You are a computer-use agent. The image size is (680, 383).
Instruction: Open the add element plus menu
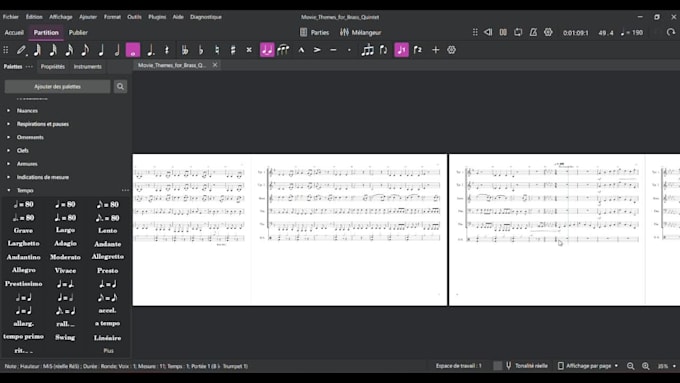click(x=435, y=50)
